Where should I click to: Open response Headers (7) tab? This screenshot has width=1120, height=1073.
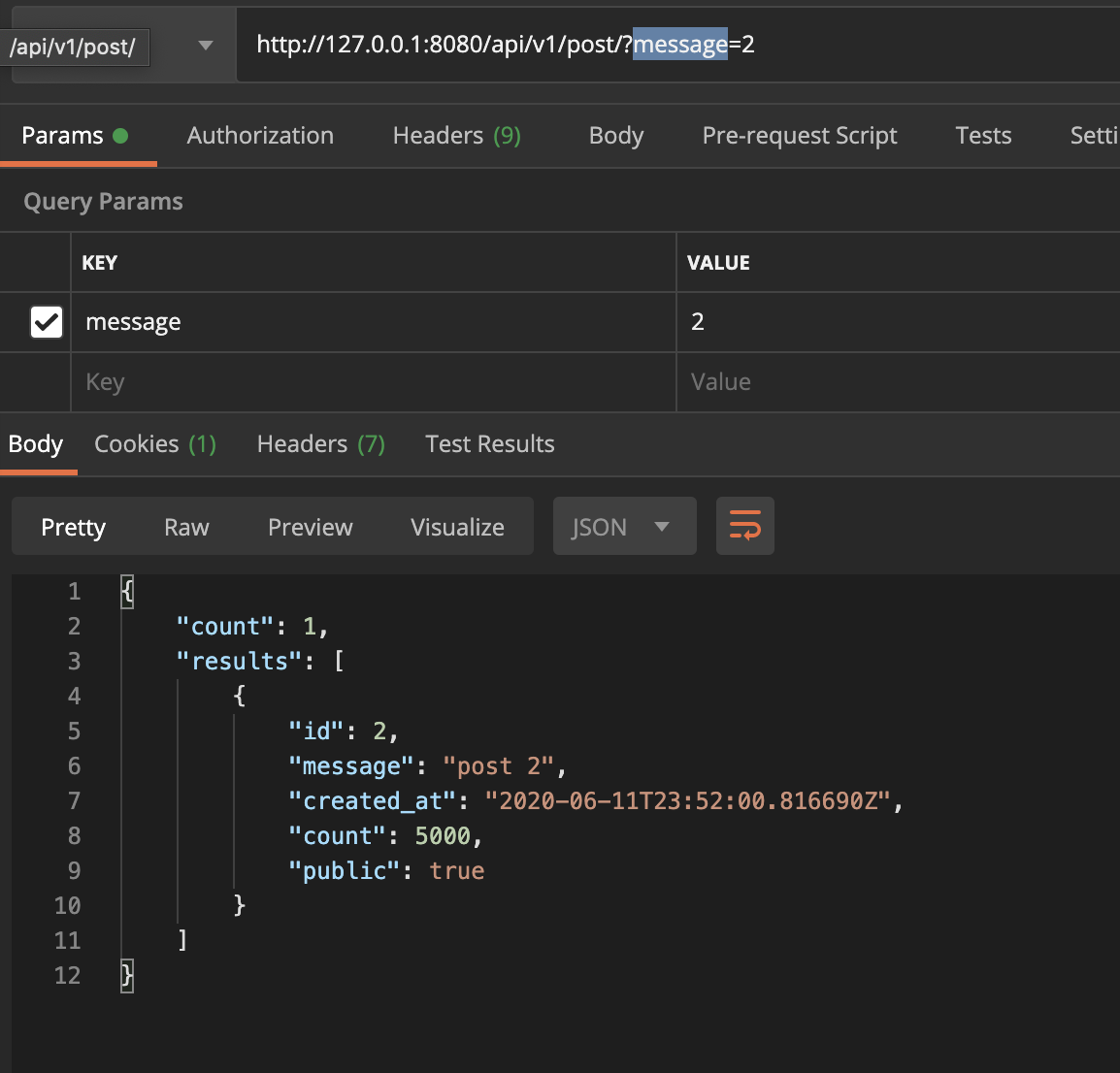(x=320, y=444)
